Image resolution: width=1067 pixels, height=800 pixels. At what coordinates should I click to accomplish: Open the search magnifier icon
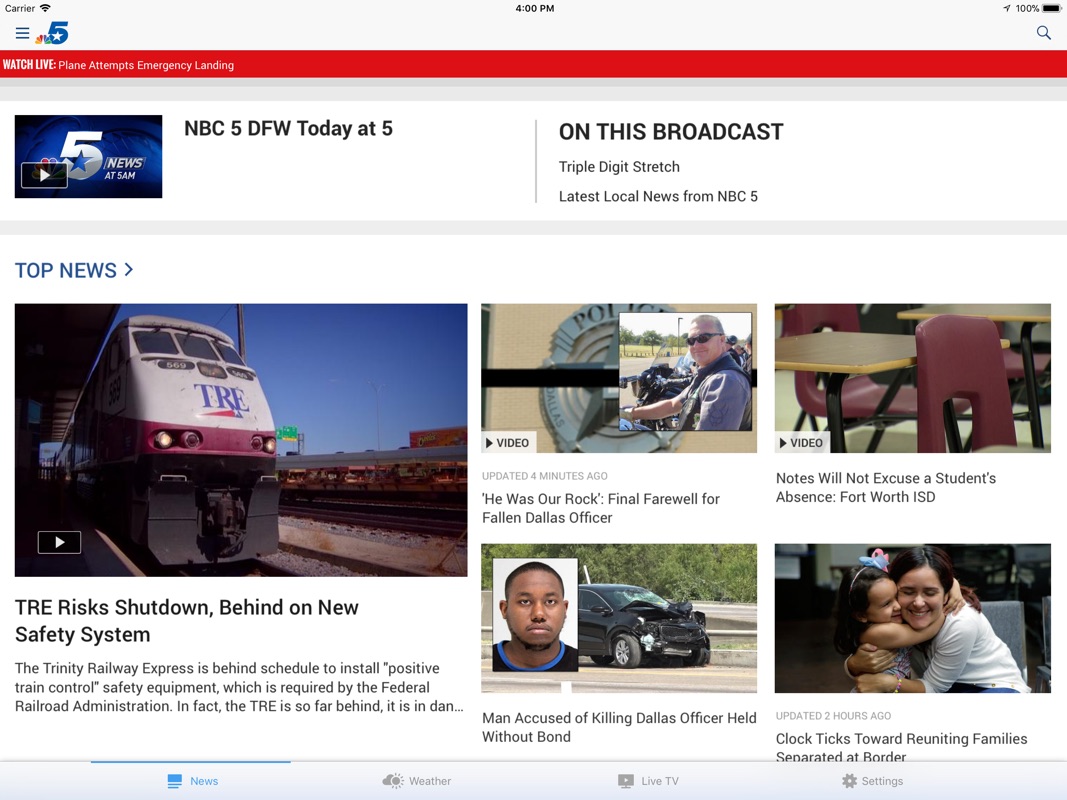click(1043, 33)
